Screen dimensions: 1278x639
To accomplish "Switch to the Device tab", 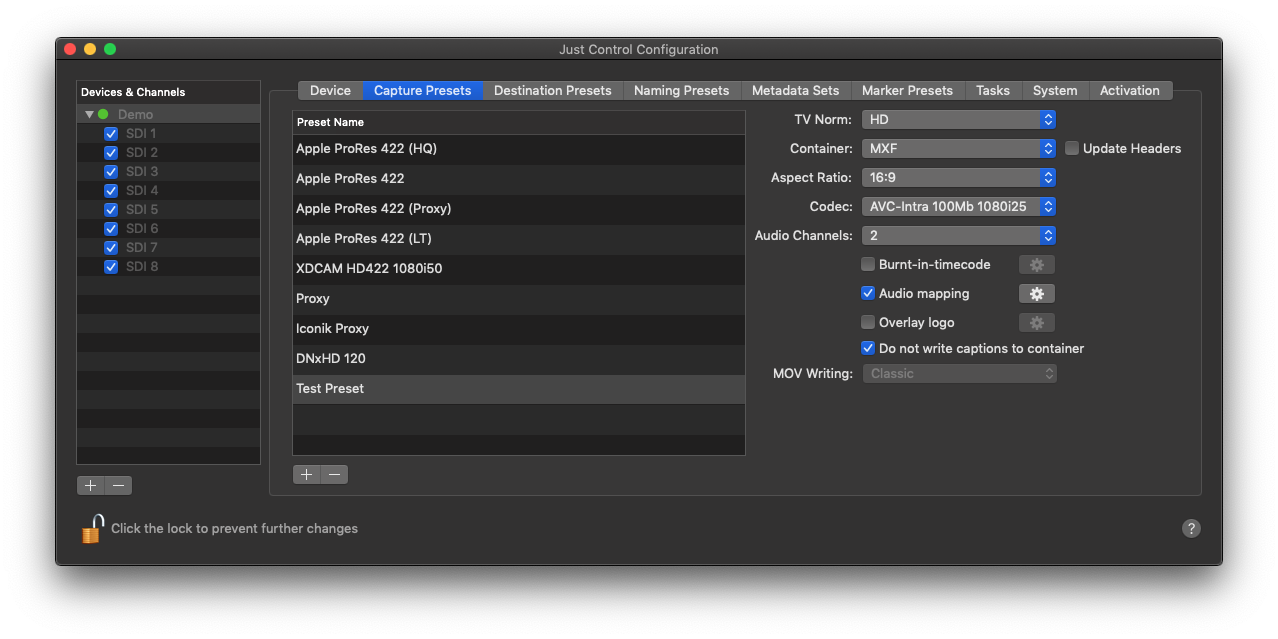I will pos(330,91).
